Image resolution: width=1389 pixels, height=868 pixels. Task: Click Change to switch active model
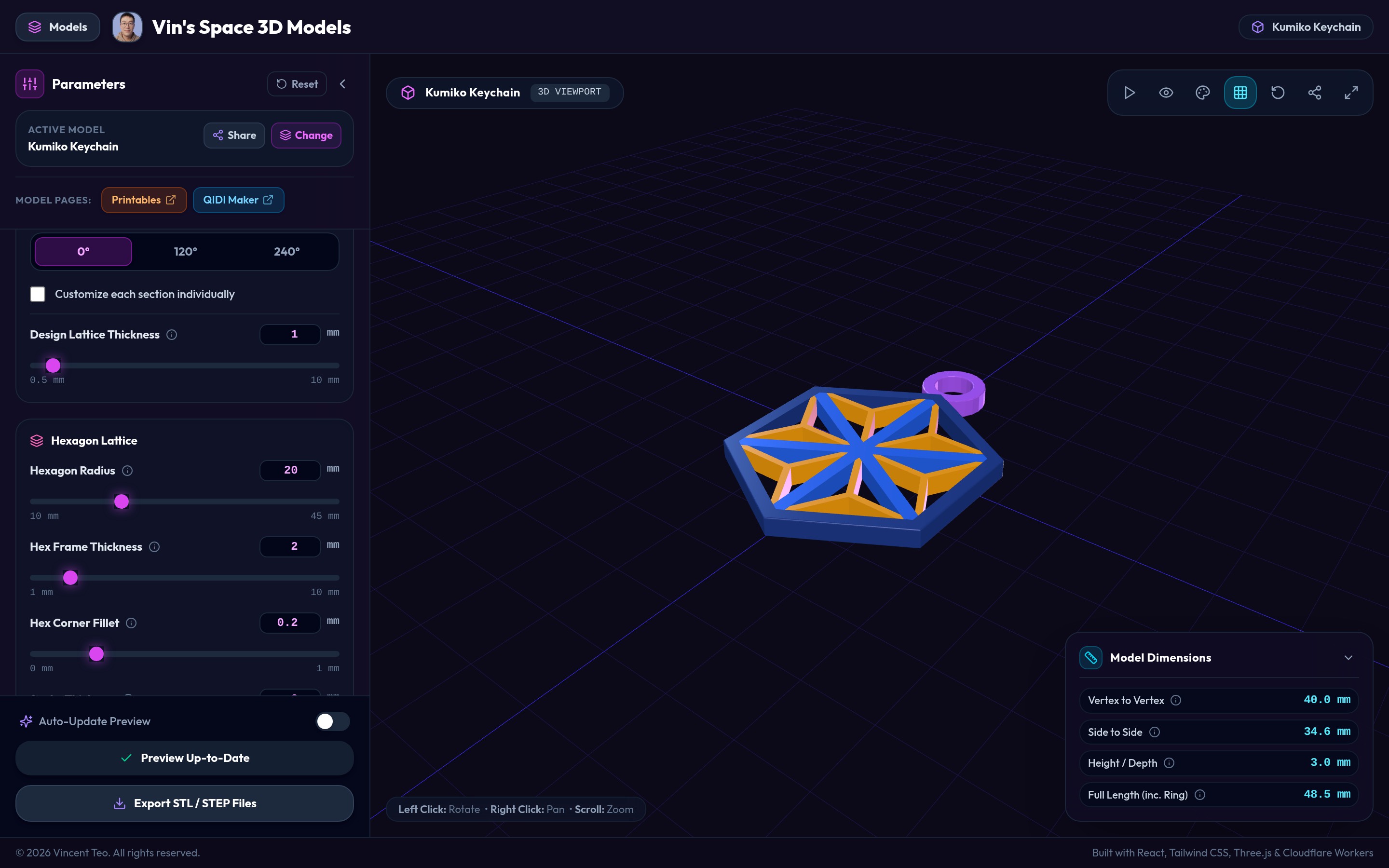pos(306,136)
